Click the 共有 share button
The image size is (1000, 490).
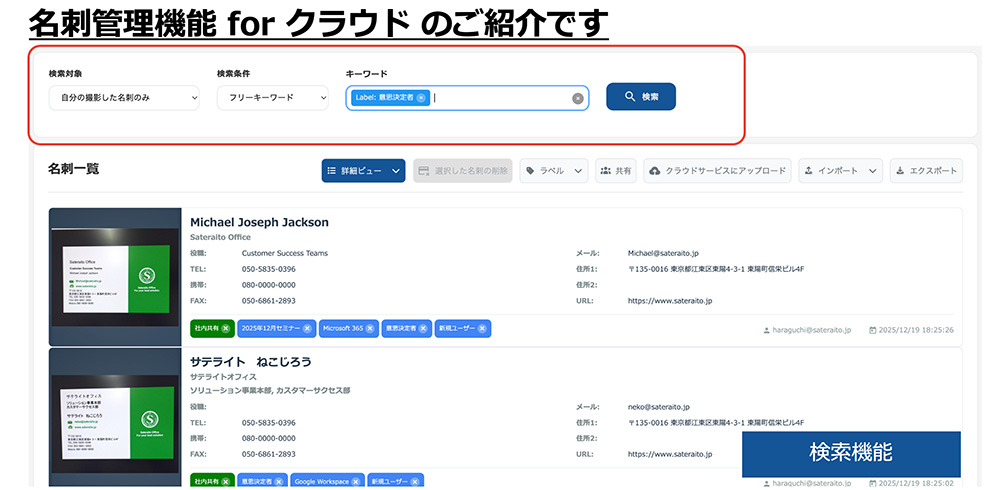coord(615,171)
